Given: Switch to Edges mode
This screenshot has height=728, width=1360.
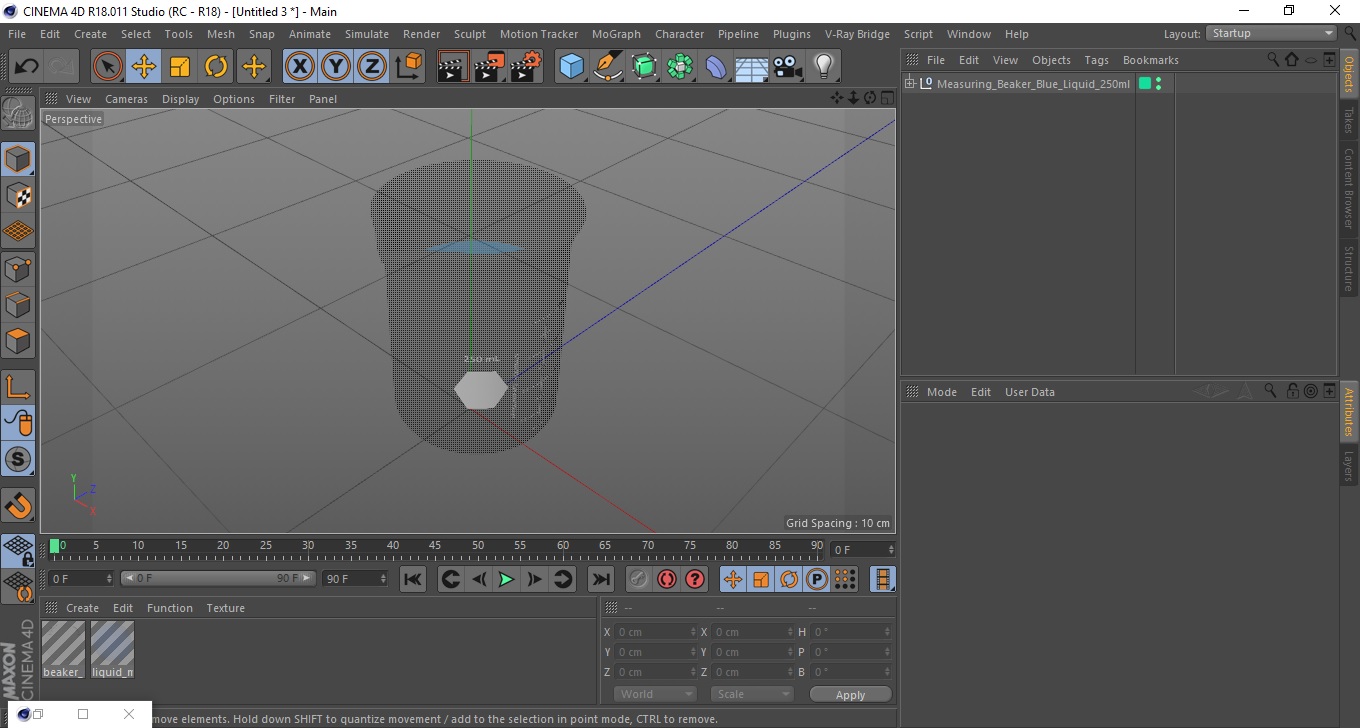Looking at the screenshot, I should tap(18, 304).
